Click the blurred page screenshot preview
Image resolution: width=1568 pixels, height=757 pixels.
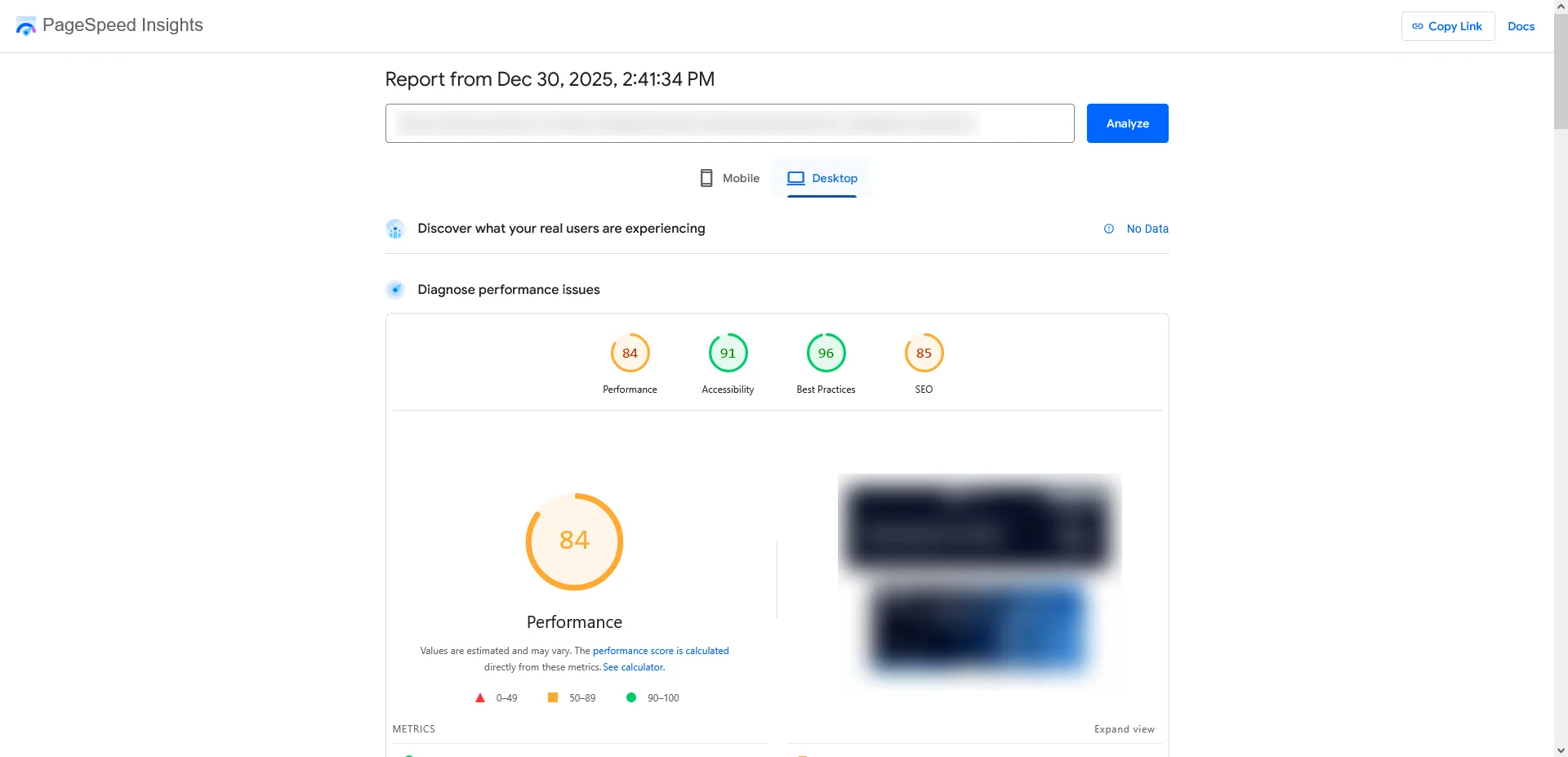tap(978, 580)
